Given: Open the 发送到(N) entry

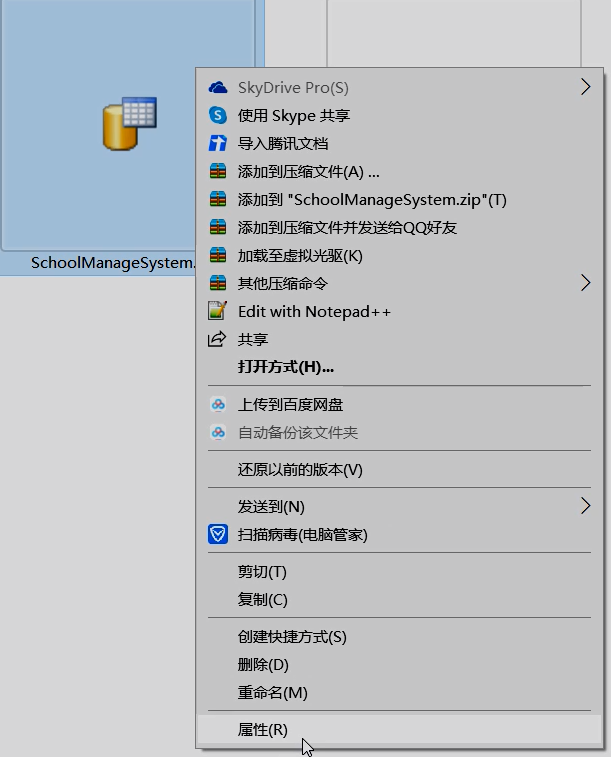Looking at the screenshot, I should [x=399, y=506].
